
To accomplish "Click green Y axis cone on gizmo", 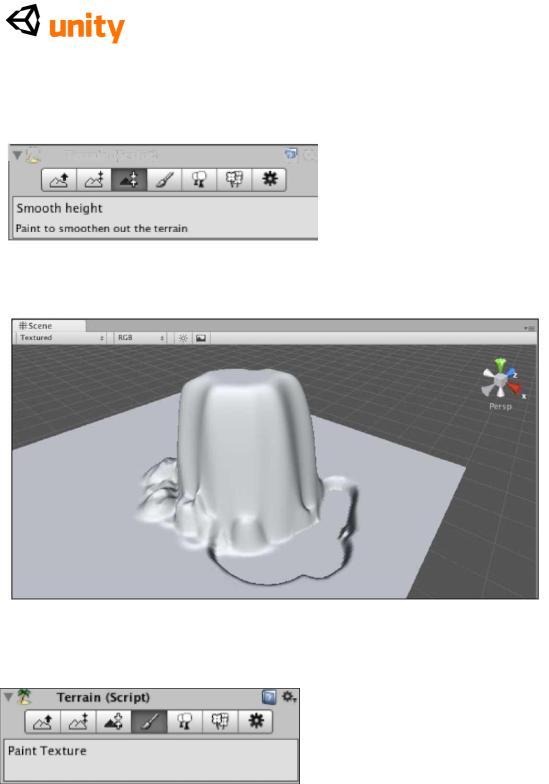I will point(500,364).
